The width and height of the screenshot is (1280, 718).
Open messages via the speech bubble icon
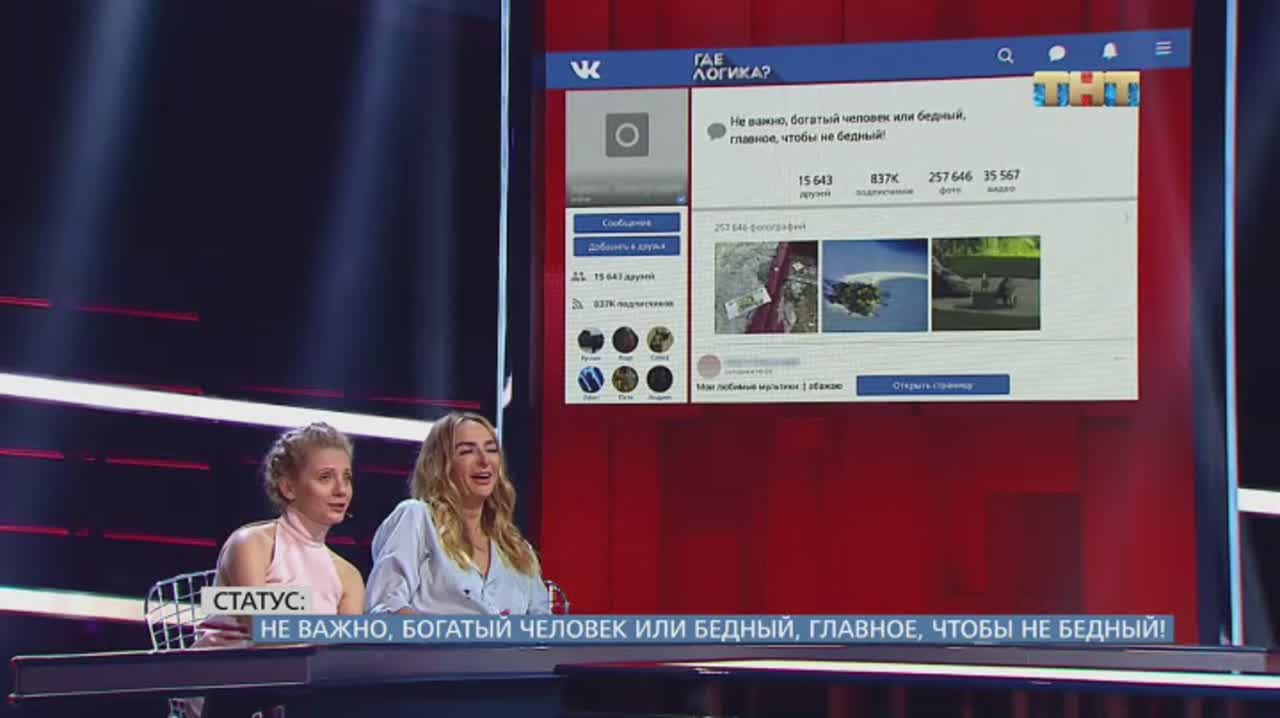pos(1057,54)
